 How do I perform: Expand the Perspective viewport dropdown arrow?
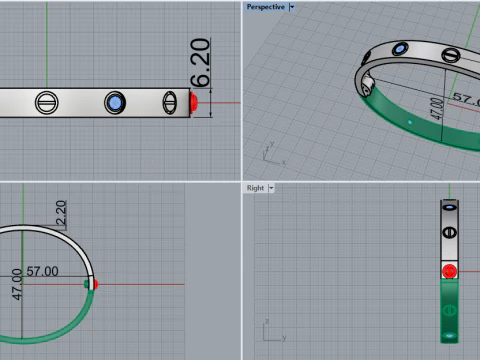pyautogui.click(x=292, y=7)
